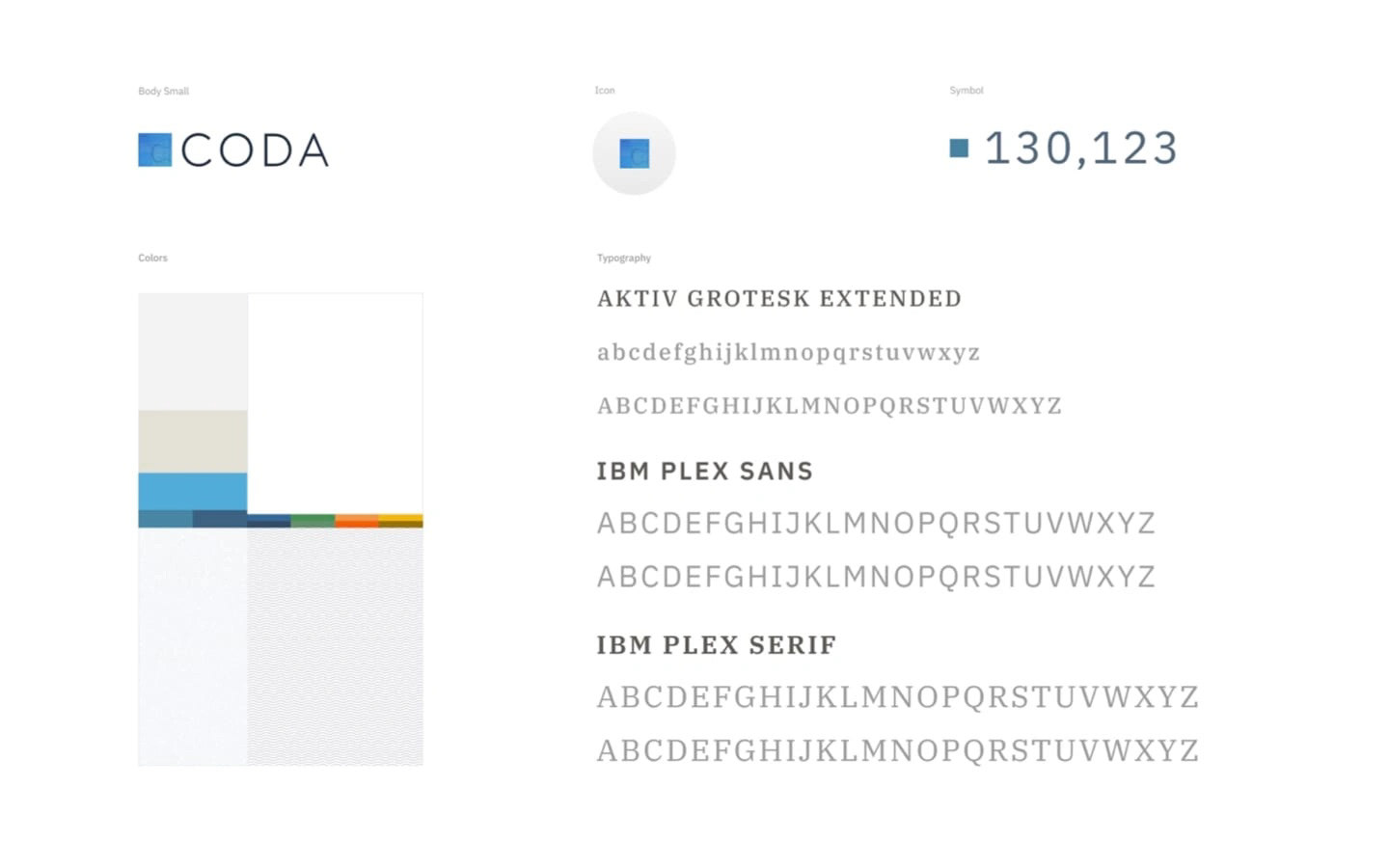The height and width of the screenshot is (868, 1389).
Task: Click the Aktiv Grotesk Extended heading
Action: coord(779,299)
